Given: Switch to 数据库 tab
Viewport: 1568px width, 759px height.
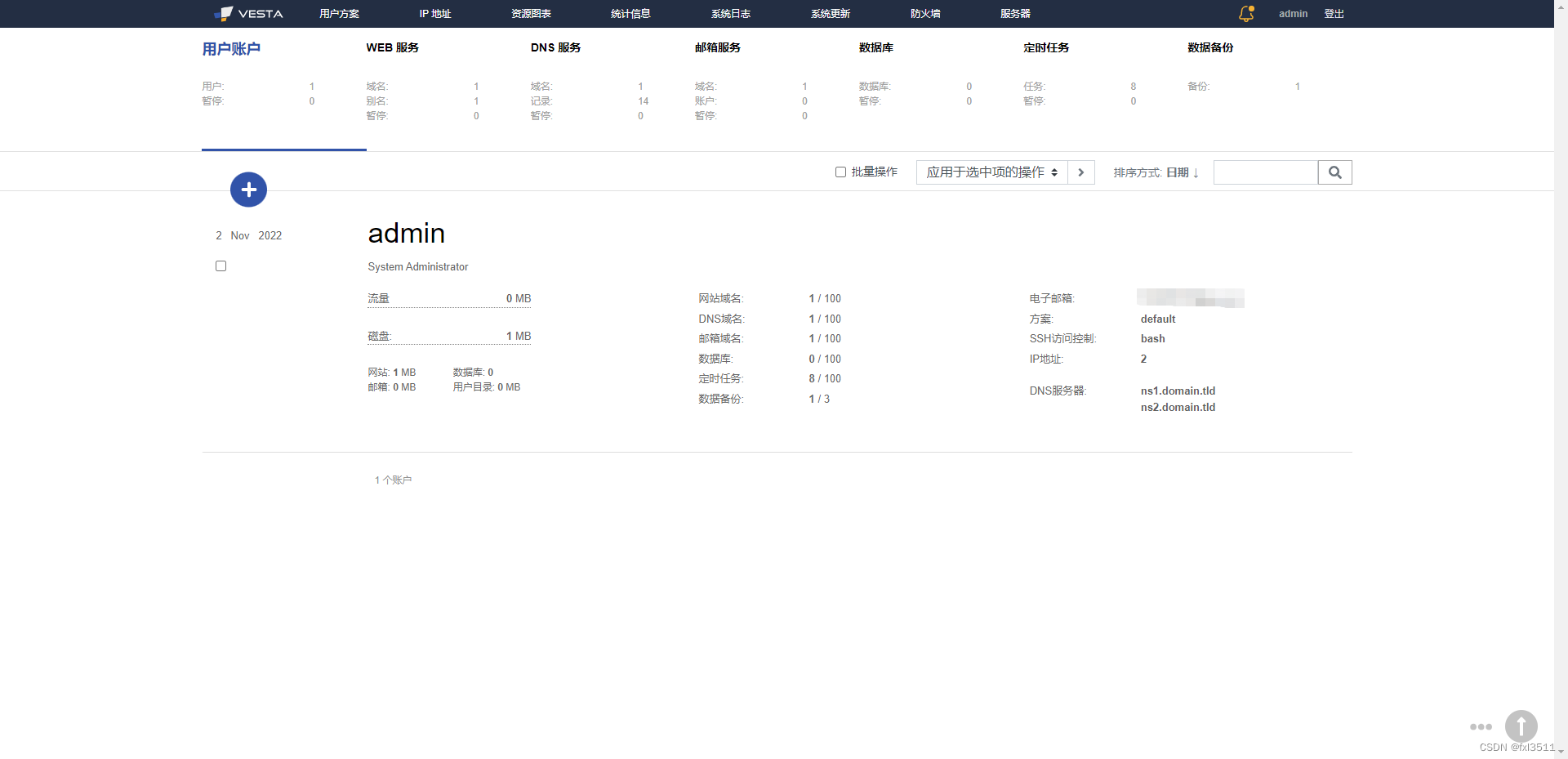Looking at the screenshot, I should click(876, 47).
